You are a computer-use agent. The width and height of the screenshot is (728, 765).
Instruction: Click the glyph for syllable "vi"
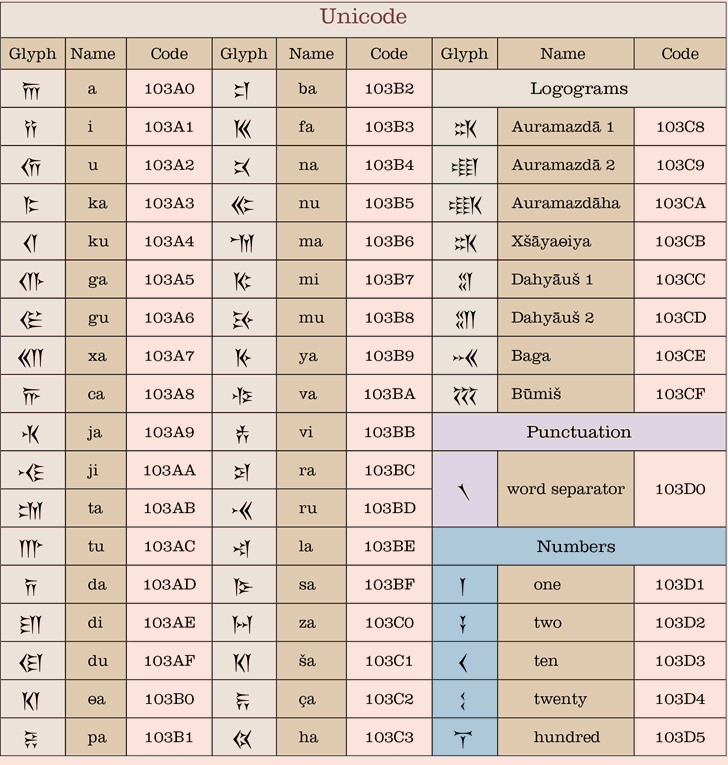point(243,432)
